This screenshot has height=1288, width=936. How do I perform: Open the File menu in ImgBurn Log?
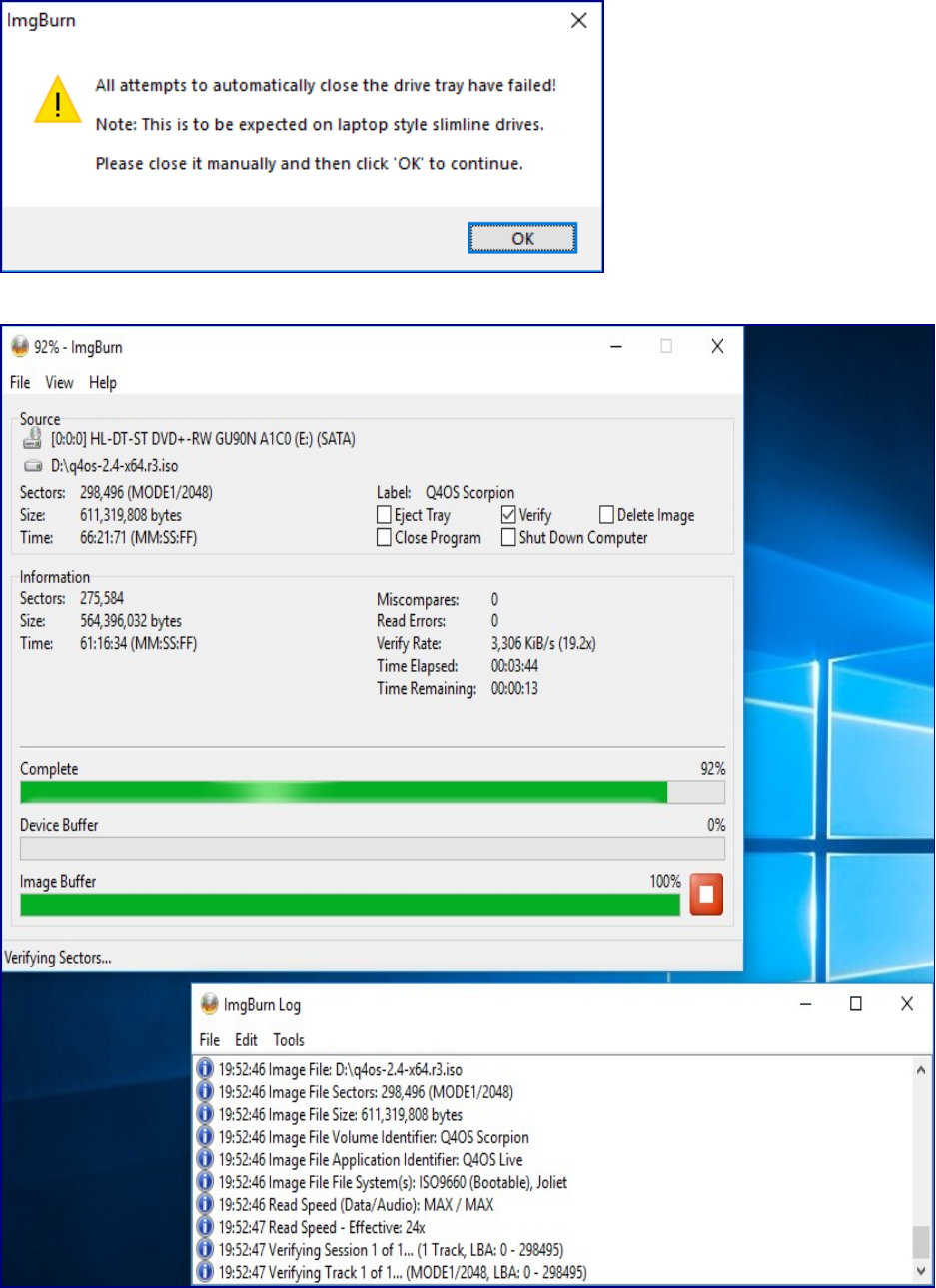(210, 1039)
